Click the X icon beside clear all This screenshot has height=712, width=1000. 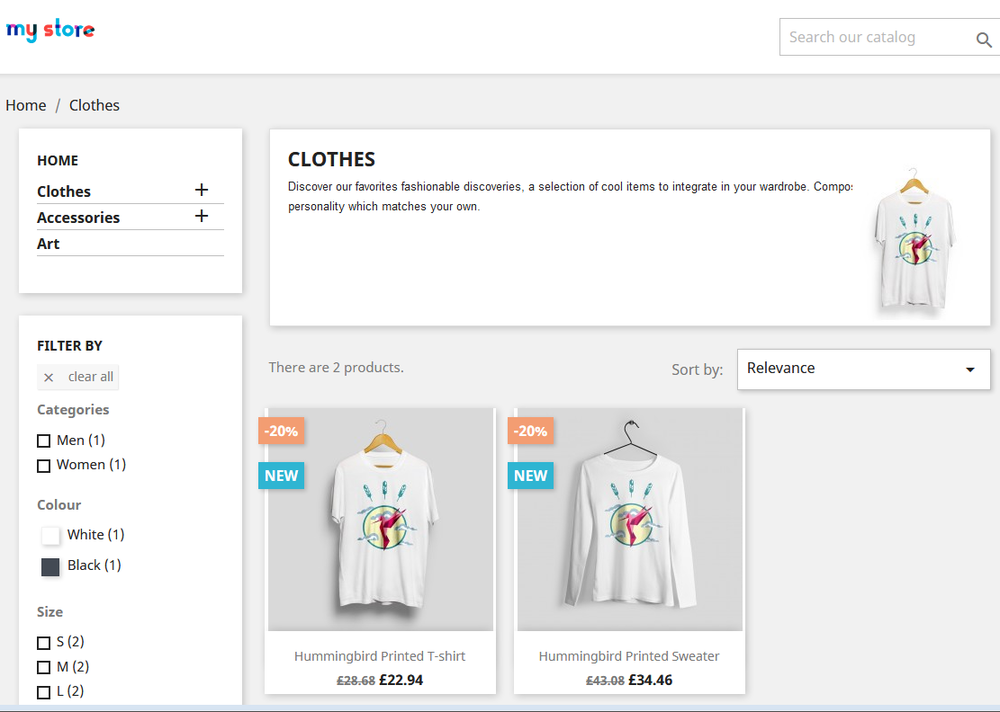48,378
